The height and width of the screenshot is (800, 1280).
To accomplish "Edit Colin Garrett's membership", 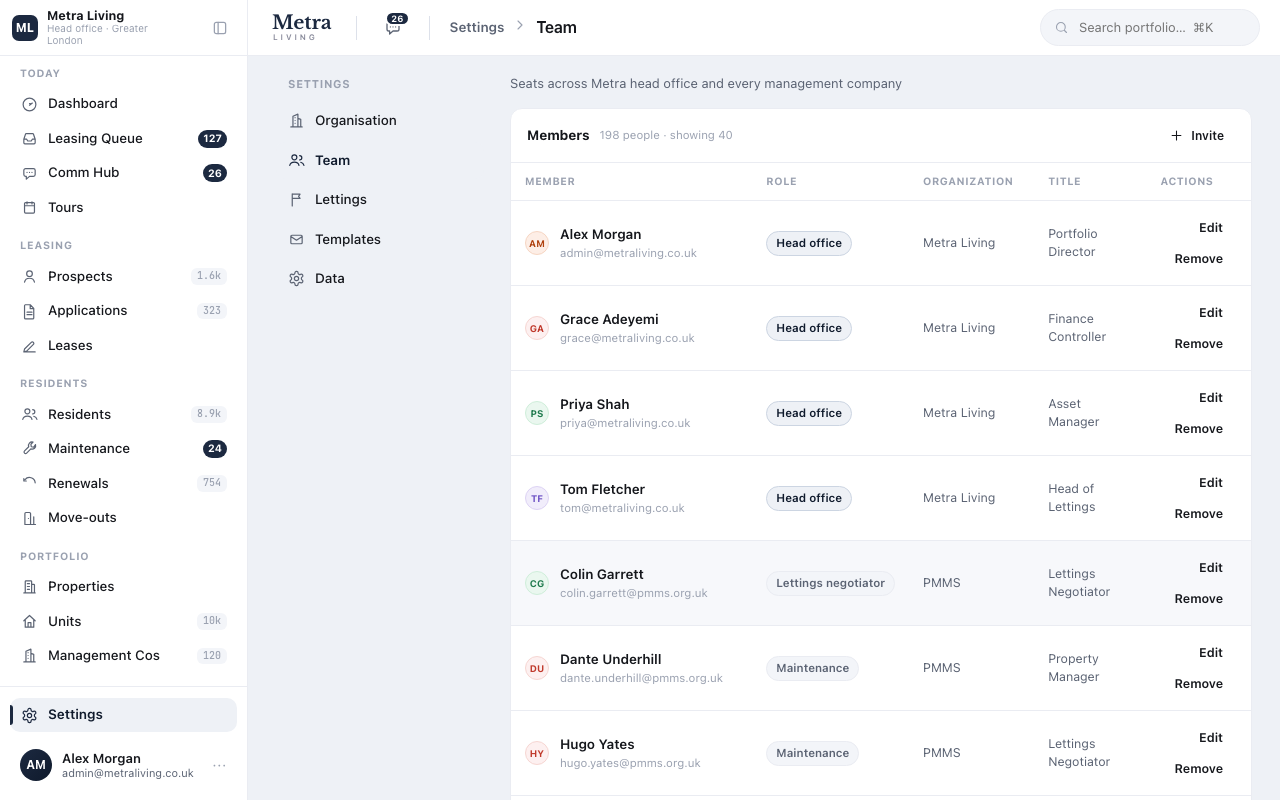I will click(x=1210, y=568).
